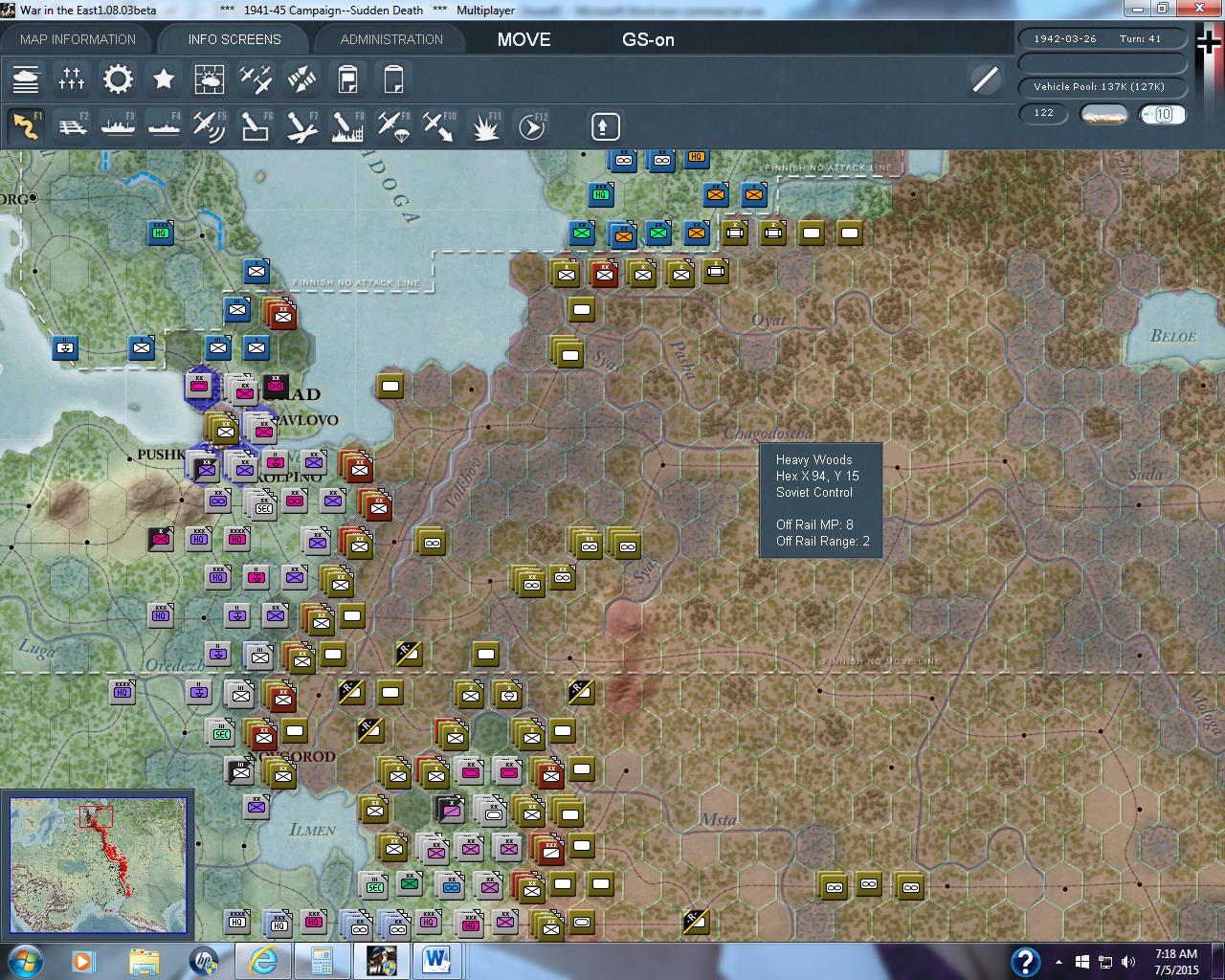Select F2 Rail movement mode
Image resolution: width=1225 pixels, height=980 pixels.
pos(72,126)
